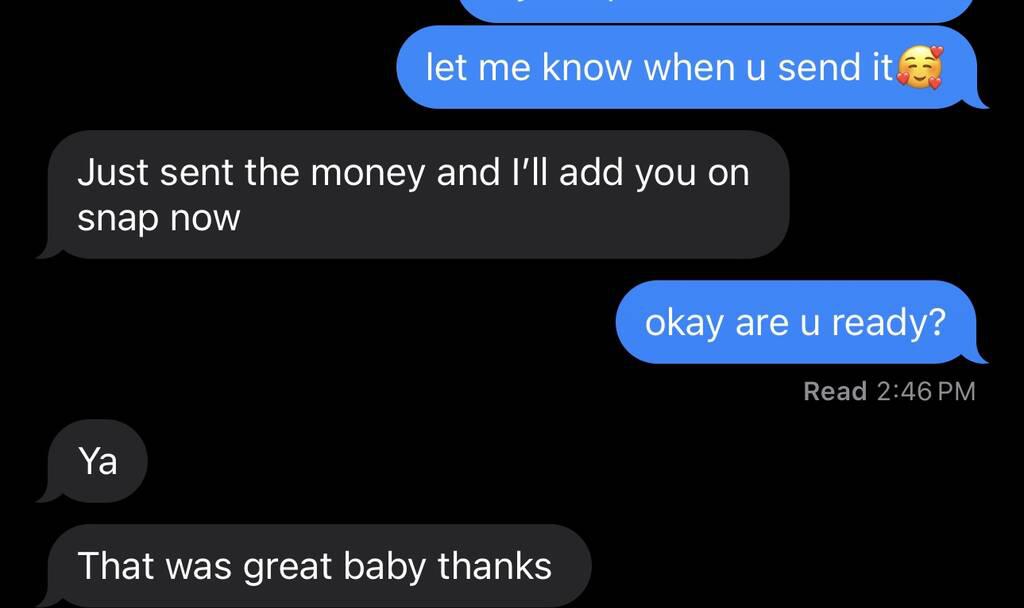1024x608 pixels.
Task: Click the word 'snap' in the gray message
Action: click(118, 219)
